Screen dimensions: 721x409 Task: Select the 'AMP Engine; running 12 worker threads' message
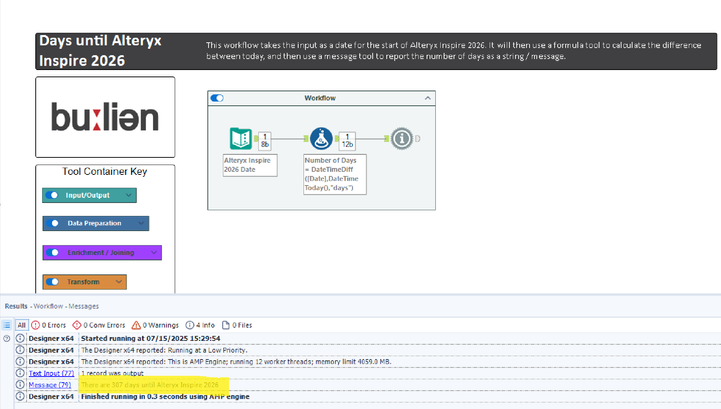click(236, 362)
